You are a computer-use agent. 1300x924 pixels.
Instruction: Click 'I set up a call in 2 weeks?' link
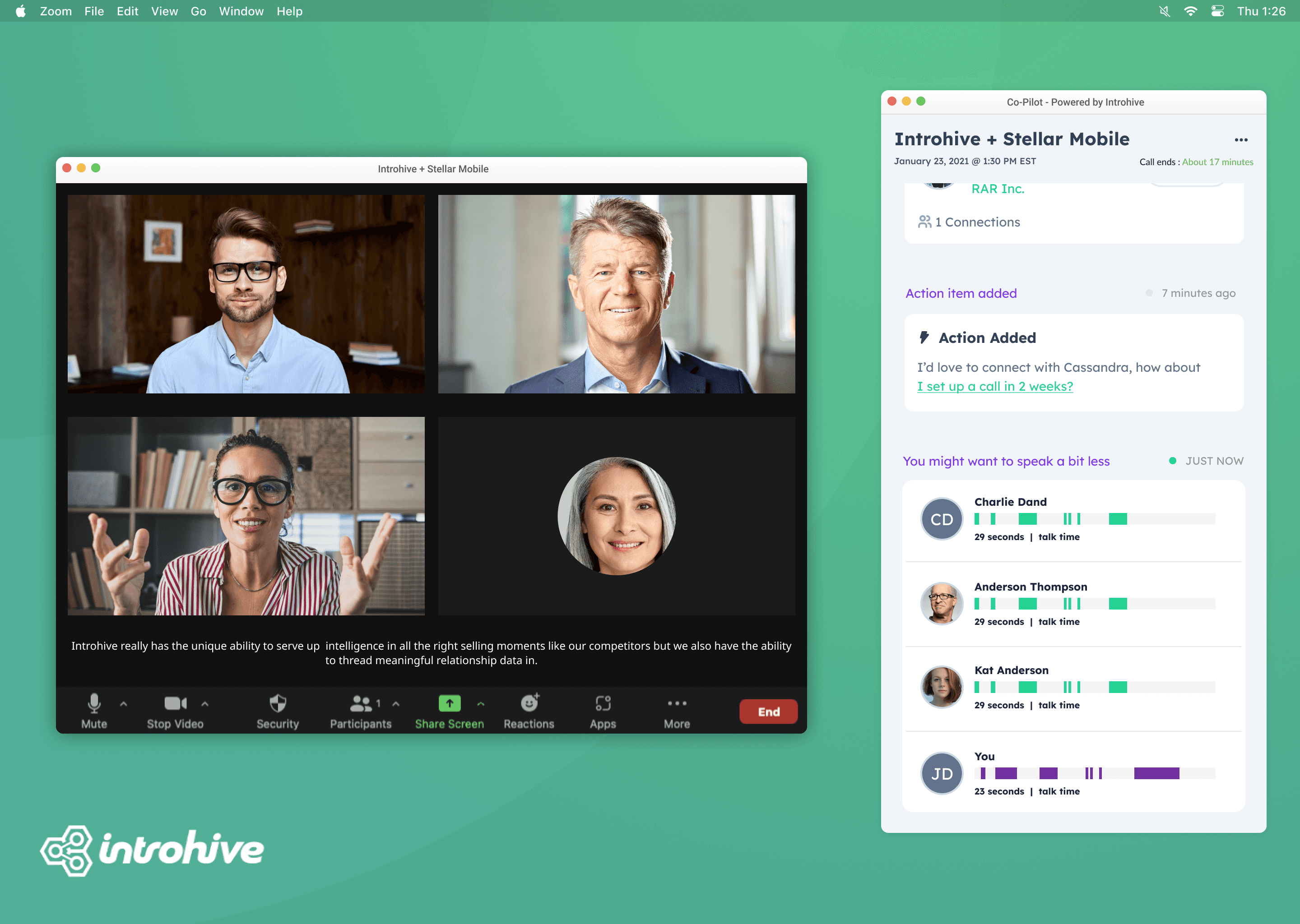(x=994, y=386)
